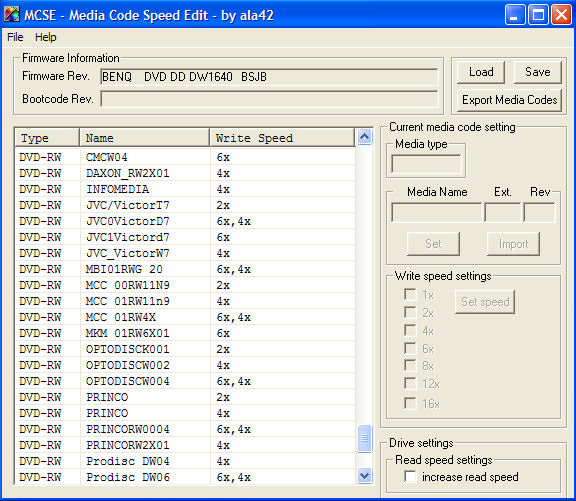The image size is (576, 501).
Task: Click the Save button
Action: pos(538,72)
